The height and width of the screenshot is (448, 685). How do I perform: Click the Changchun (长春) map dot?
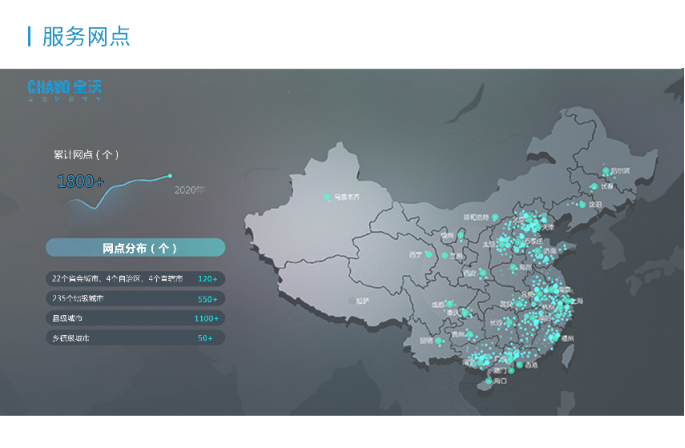coord(596,186)
